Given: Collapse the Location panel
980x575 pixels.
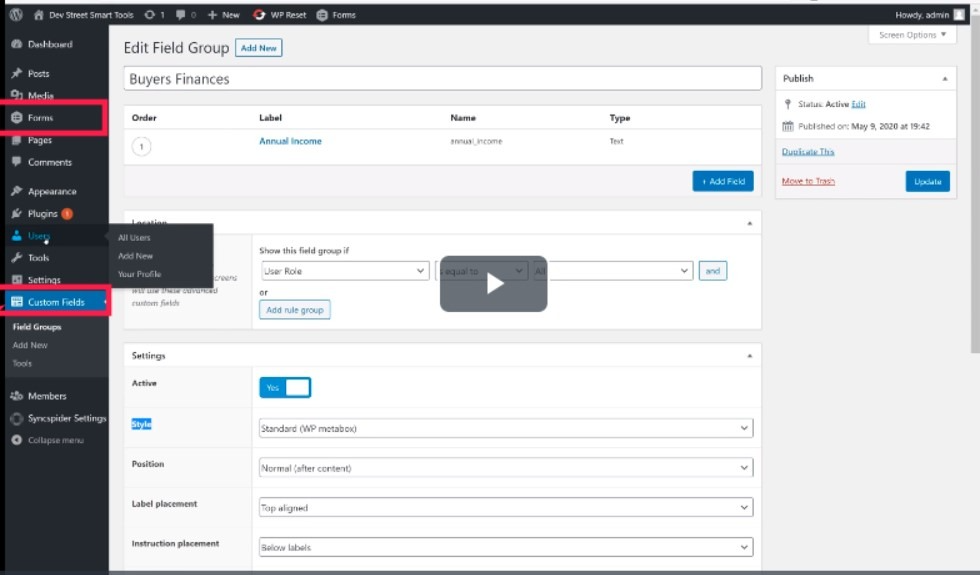Looking at the screenshot, I should coord(749,223).
